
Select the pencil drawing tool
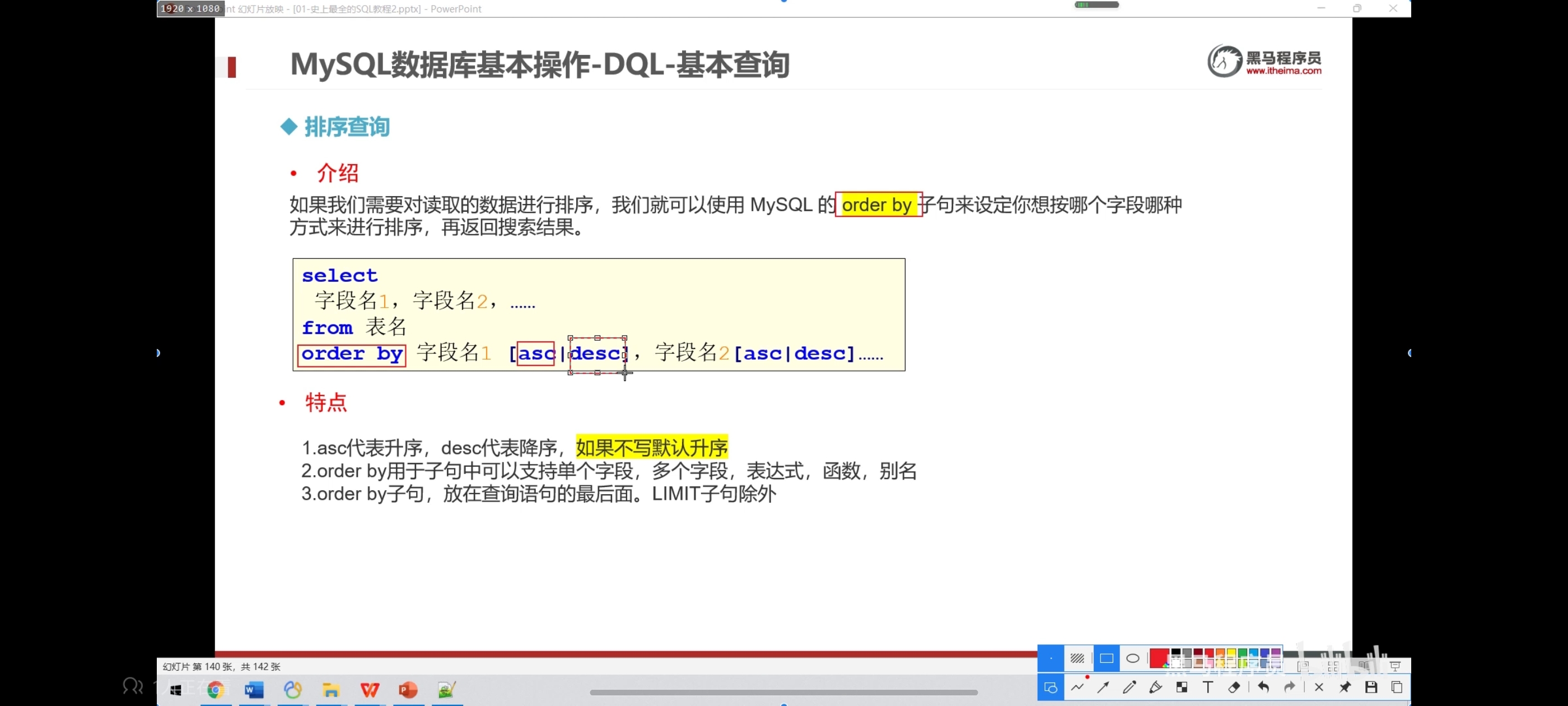(x=1129, y=687)
